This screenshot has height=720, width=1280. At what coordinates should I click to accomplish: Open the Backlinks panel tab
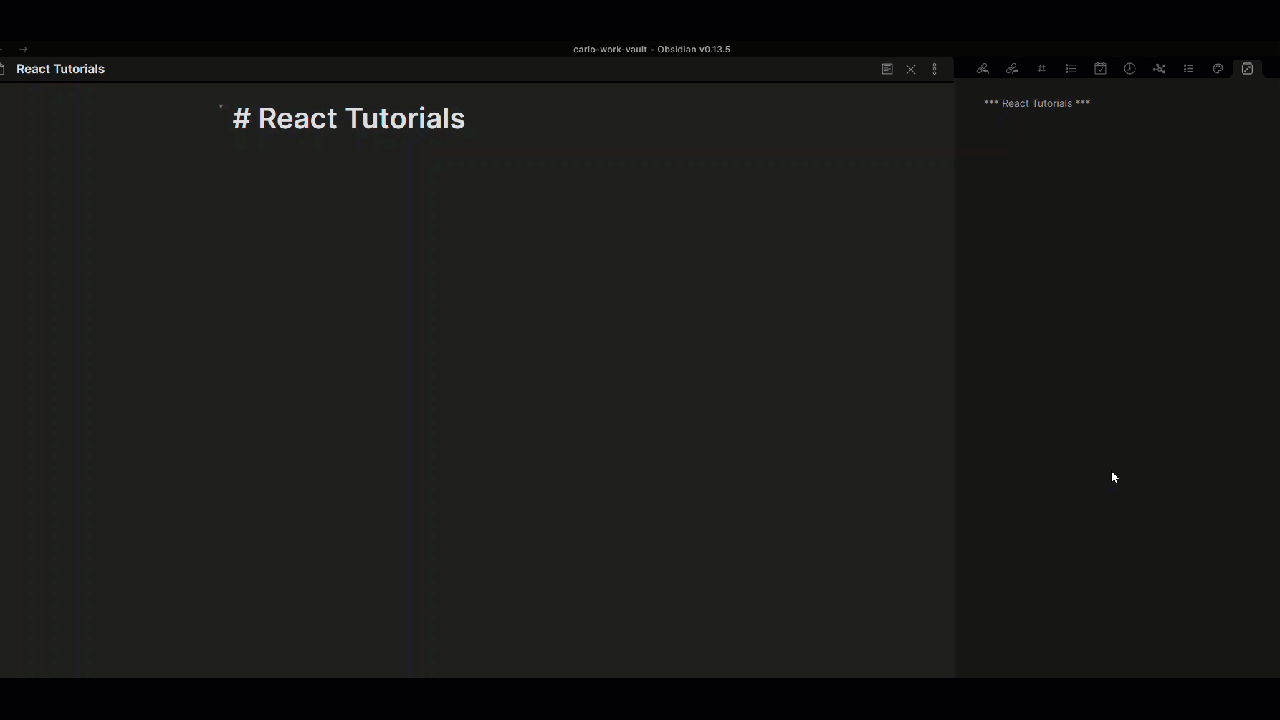tap(983, 69)
